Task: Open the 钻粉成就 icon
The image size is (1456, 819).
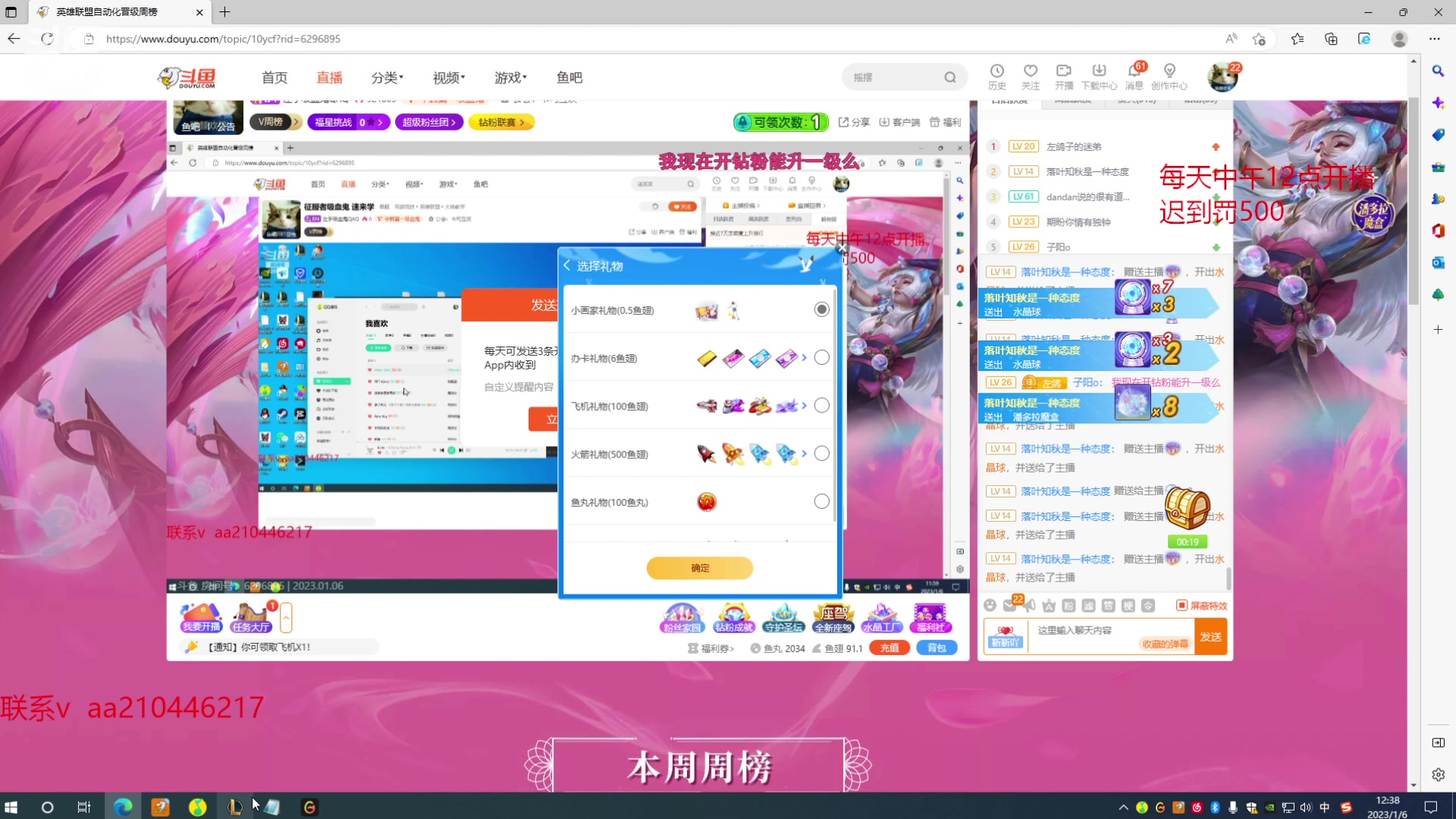Action: point(733,618)
